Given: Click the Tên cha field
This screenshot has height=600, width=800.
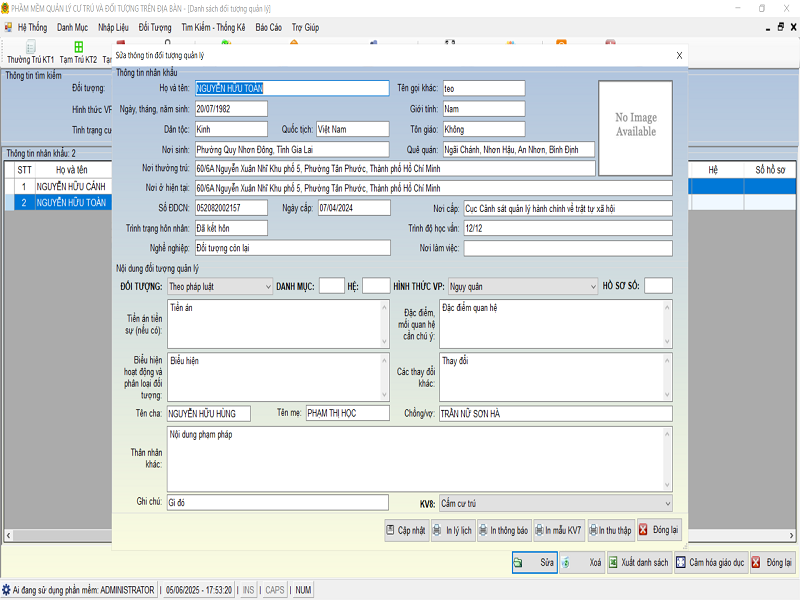Looking at the screenshot, I should point(209,413).
